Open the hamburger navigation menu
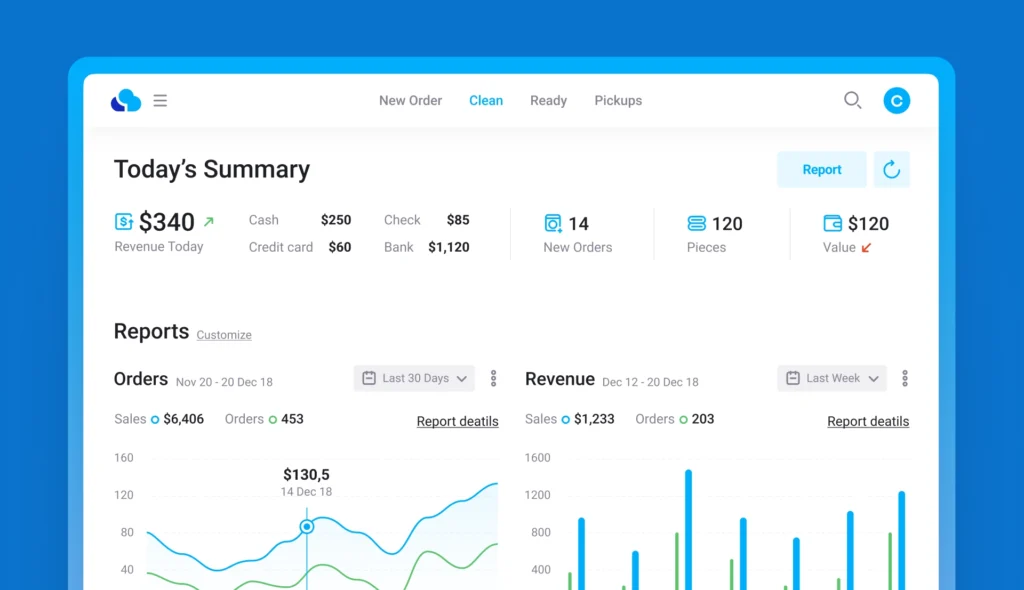 coord(161,100)
